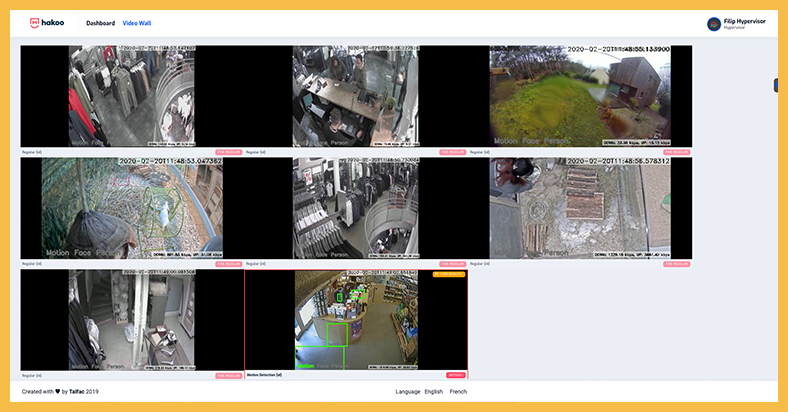
Task: Click the red badge under motion detection feed
Action: pyautogui.click(x=455, y=376)
